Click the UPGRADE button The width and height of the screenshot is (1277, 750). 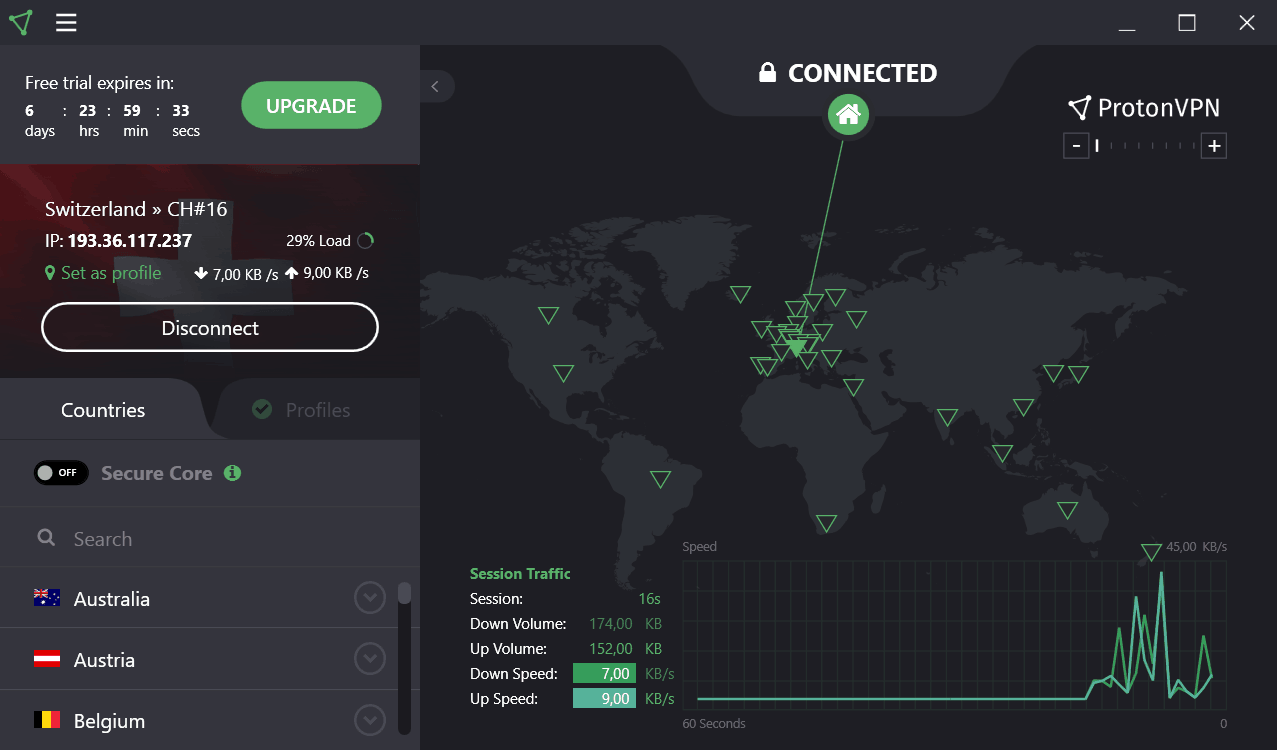click(x=311, y=105)
